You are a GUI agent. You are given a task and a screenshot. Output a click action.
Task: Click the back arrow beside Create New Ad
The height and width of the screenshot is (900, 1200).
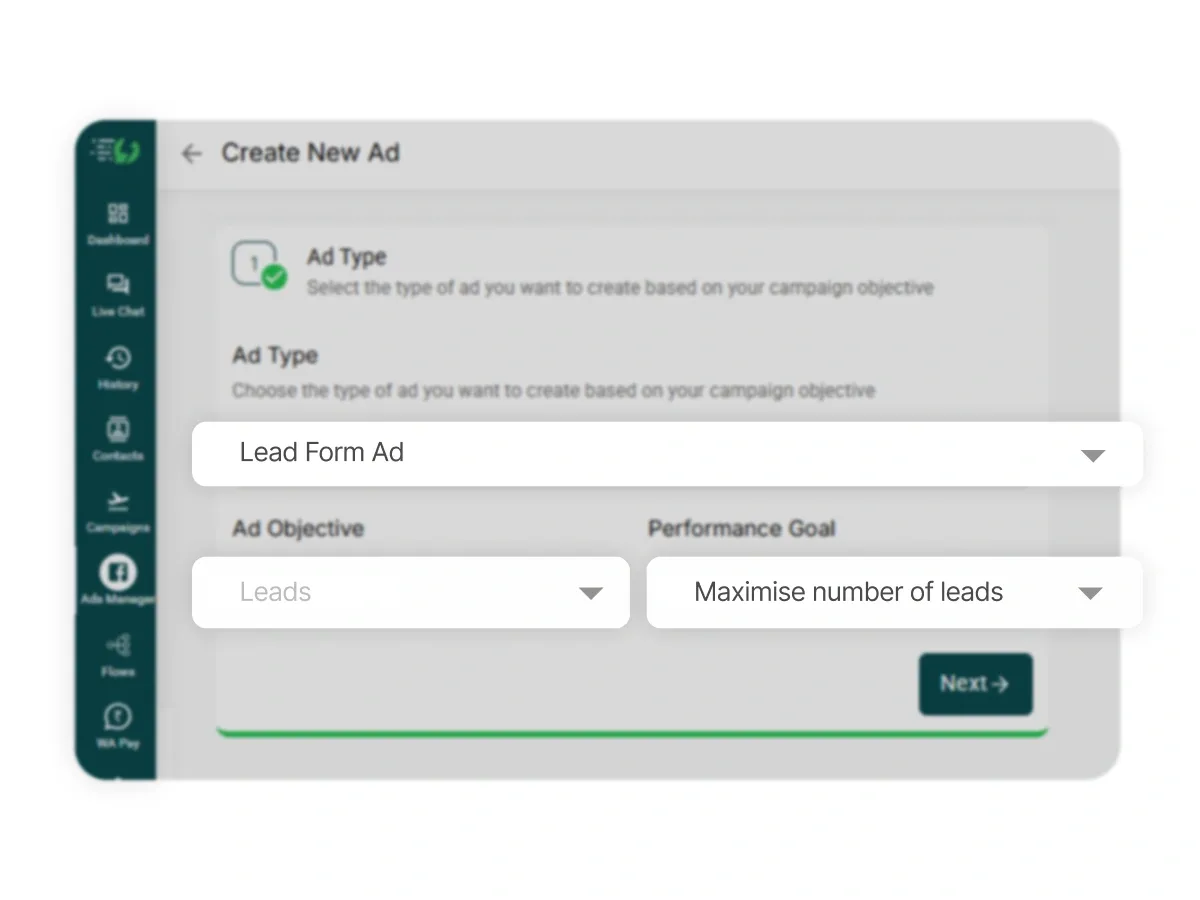(x=191, y=153)
